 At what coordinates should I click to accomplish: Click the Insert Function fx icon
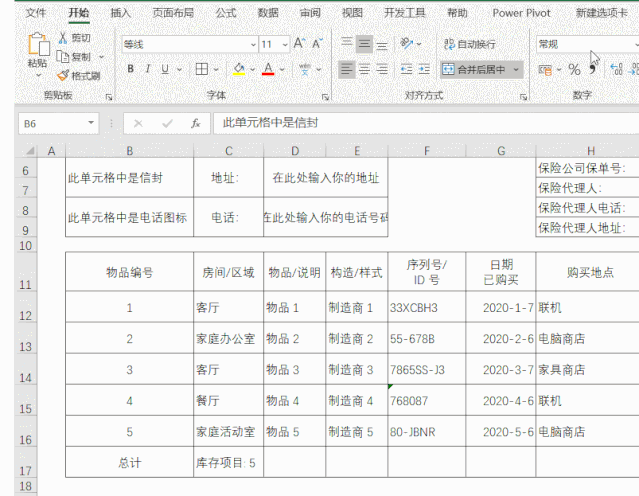click(196, 123)
